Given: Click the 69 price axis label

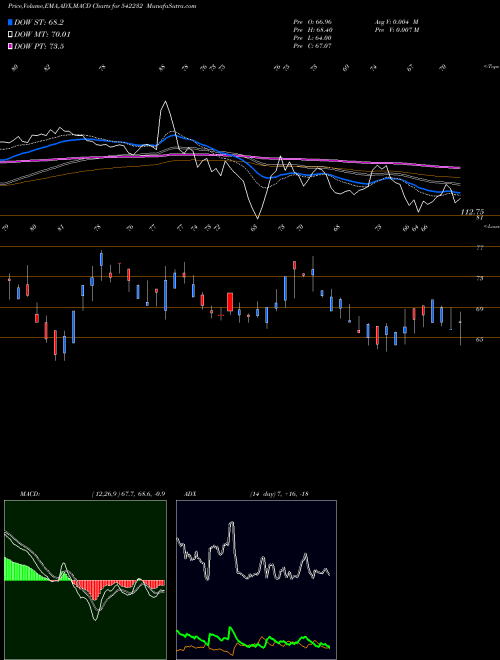Looking at the screenshot, I should (479, 309).
